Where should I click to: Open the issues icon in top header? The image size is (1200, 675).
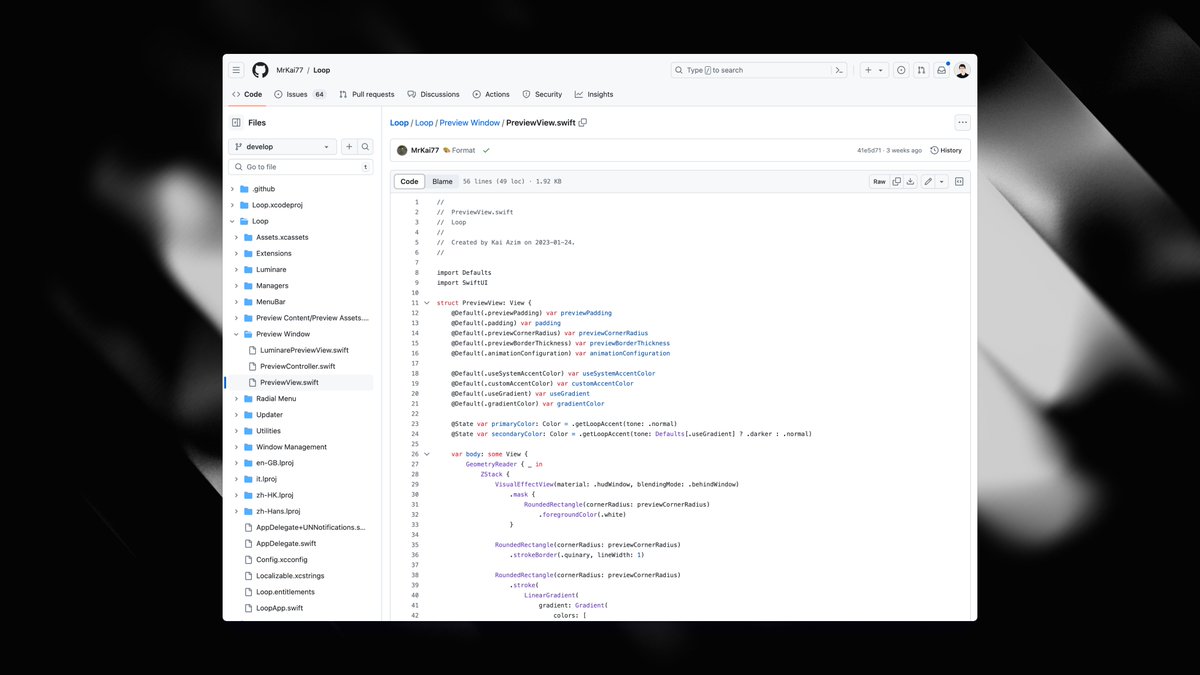point(901,70)
